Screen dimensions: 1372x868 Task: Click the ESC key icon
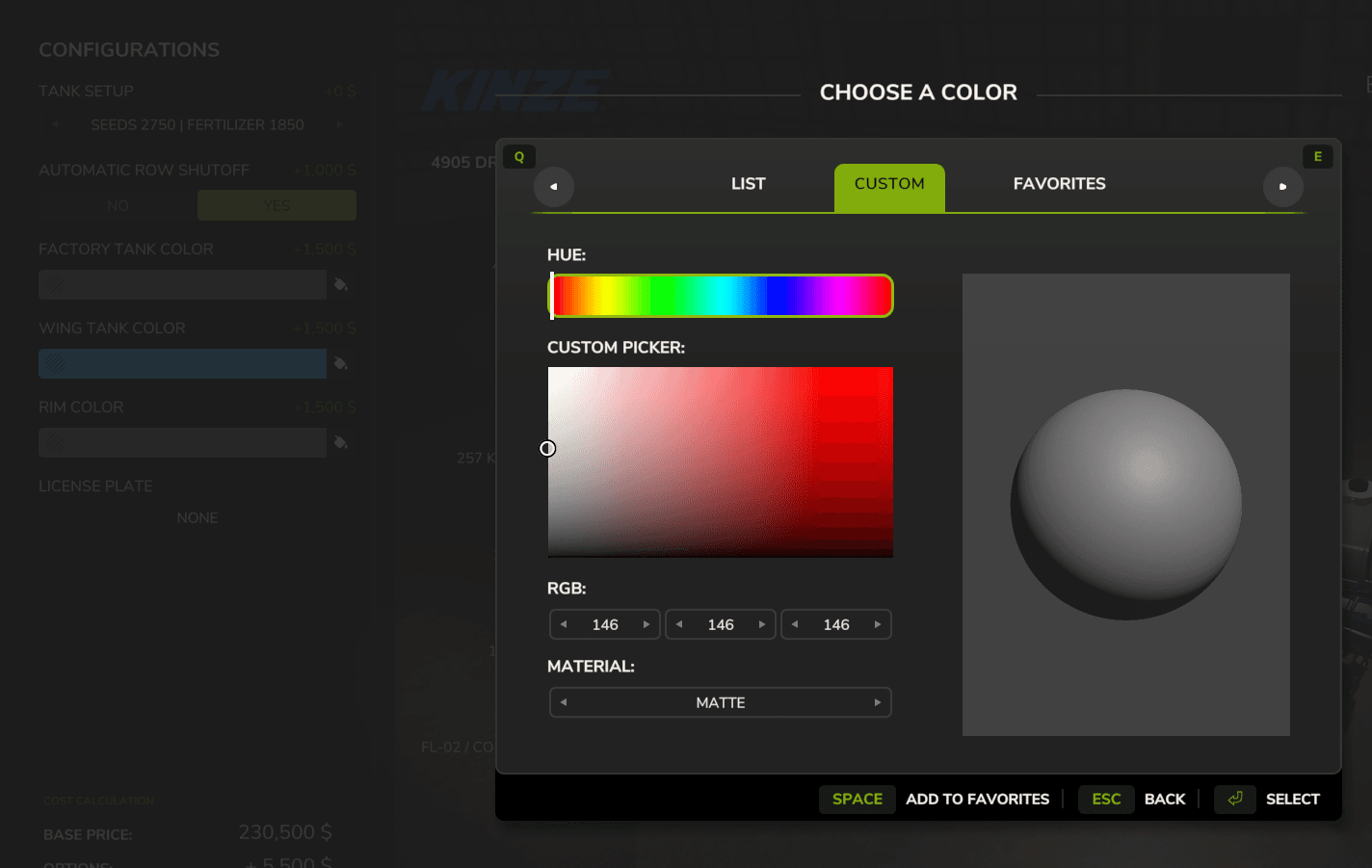[1106, 800]
